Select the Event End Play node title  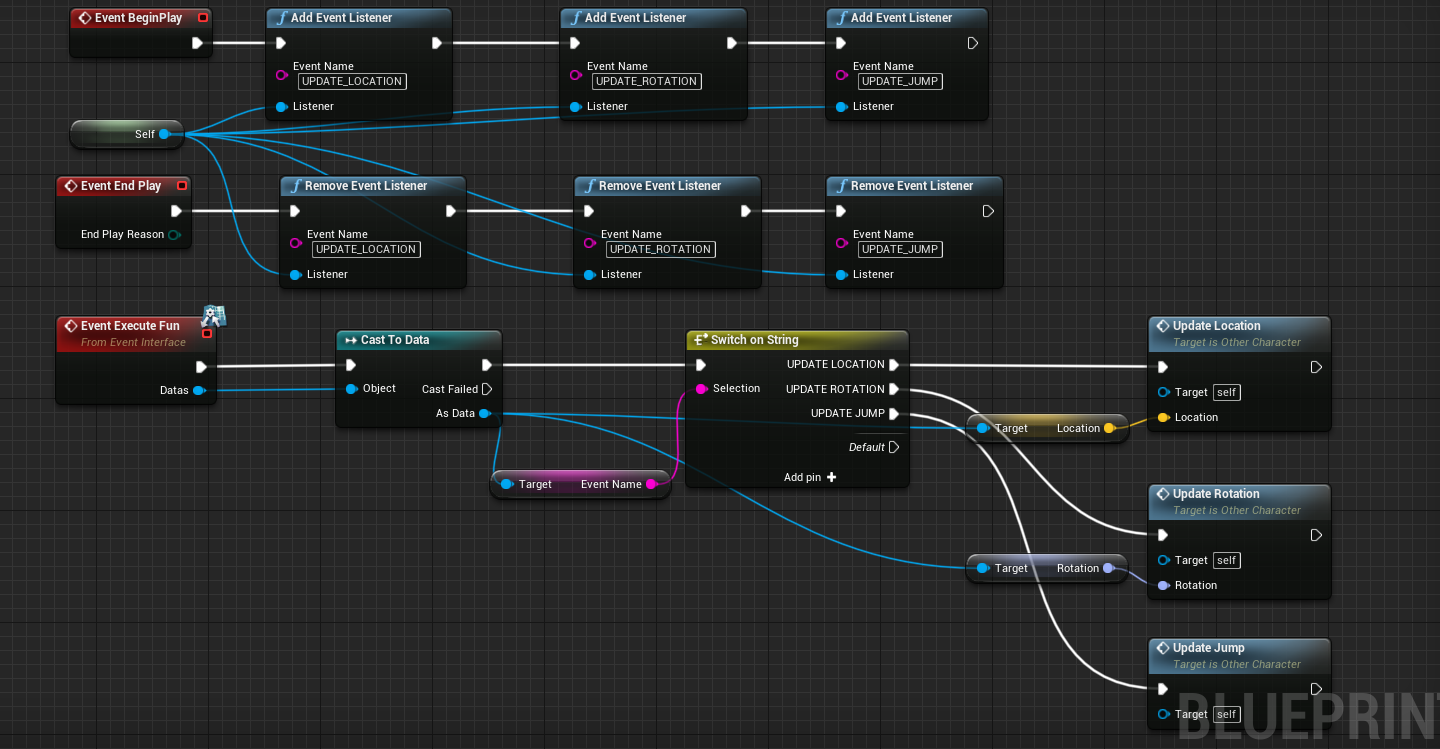point(121,186)
